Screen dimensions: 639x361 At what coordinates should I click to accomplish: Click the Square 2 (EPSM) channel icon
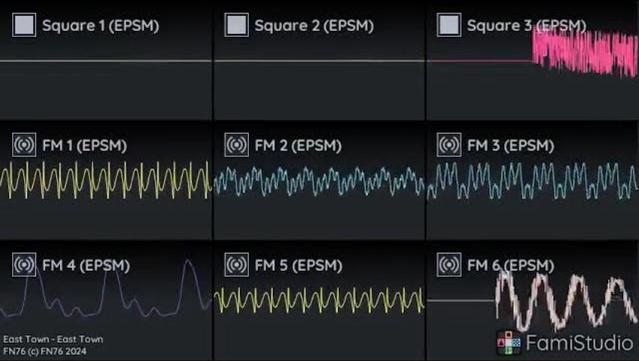[x=236, y=25]
